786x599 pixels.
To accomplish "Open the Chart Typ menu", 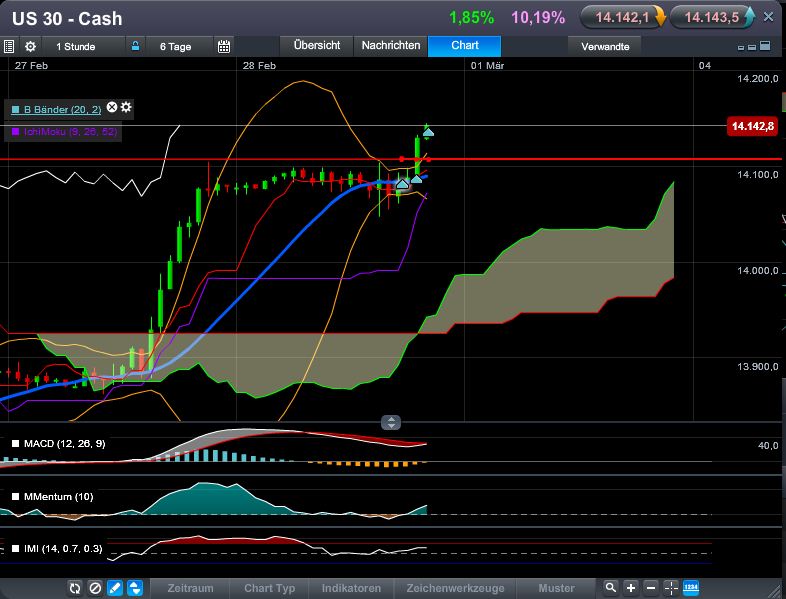I will 269,588.
